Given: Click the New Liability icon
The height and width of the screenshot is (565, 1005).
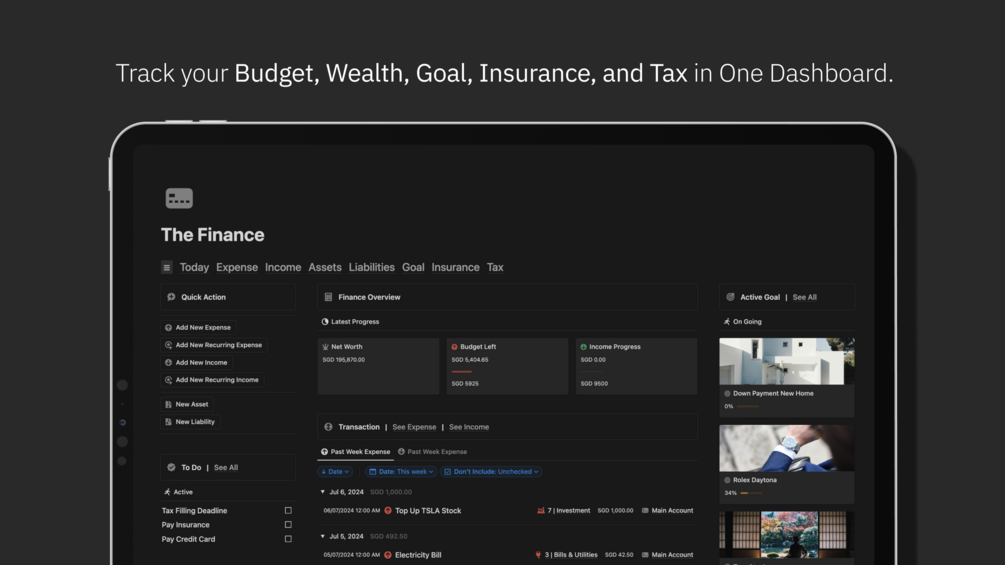Looking at the screenshot, I should 168,422.
